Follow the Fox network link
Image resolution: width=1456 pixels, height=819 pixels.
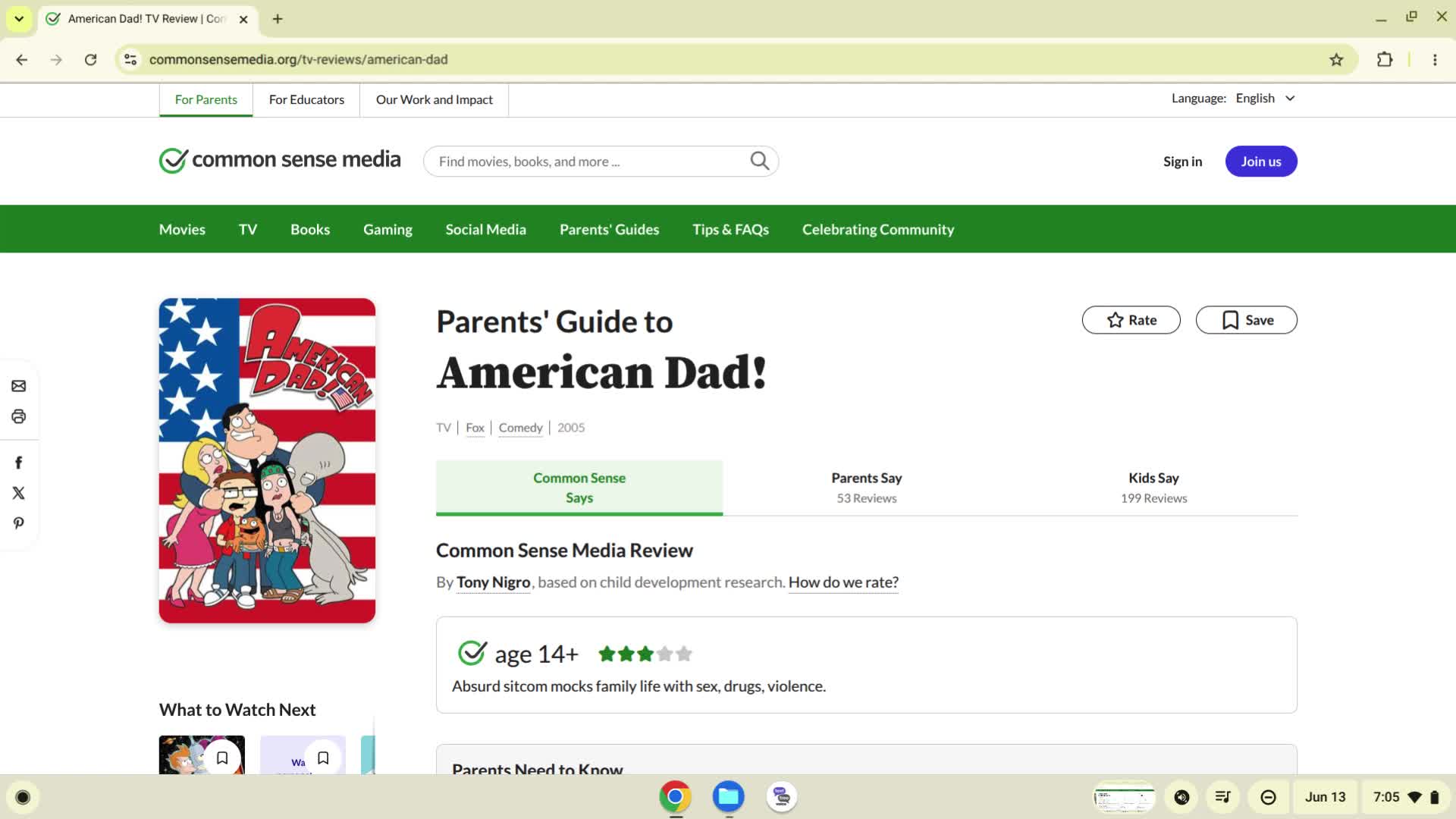click(x=475, y=428)
